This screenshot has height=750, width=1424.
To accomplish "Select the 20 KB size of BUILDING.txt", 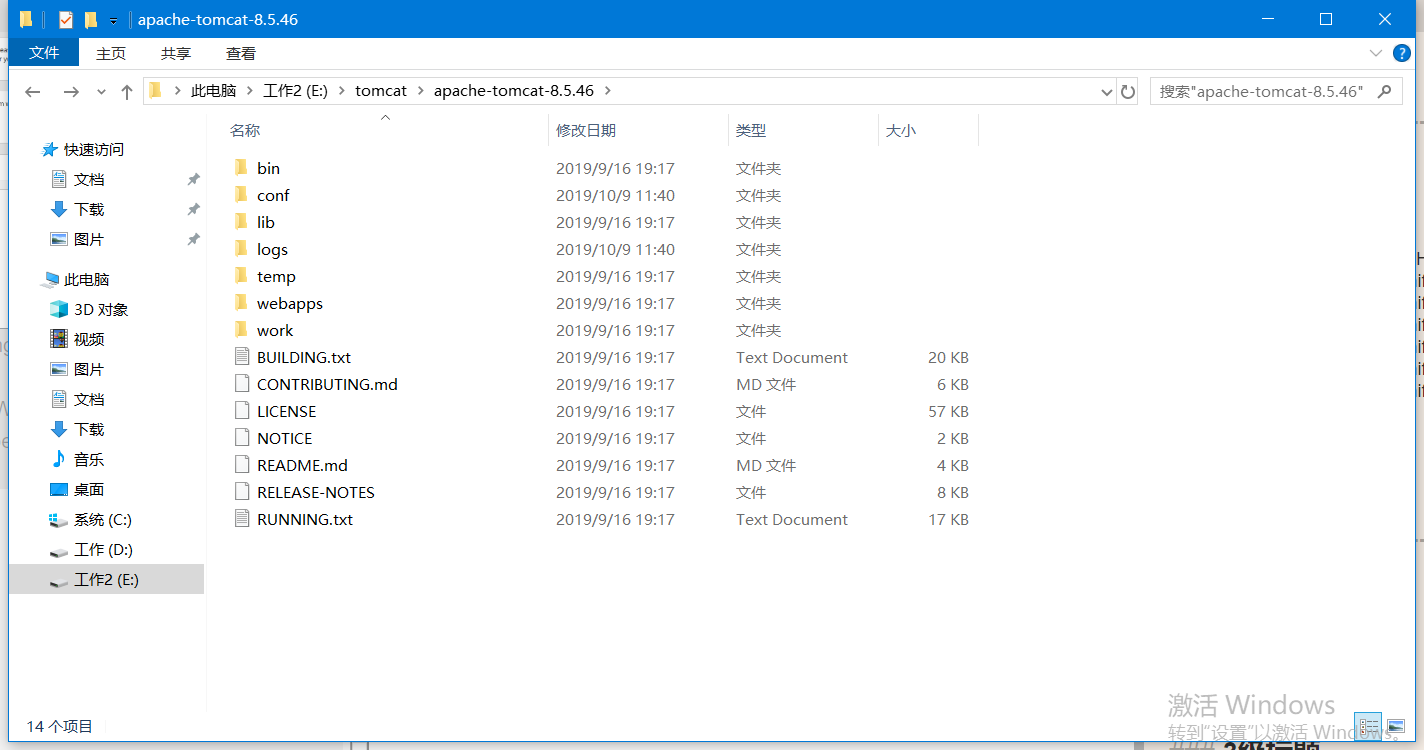I will click(x=948, y=357).
